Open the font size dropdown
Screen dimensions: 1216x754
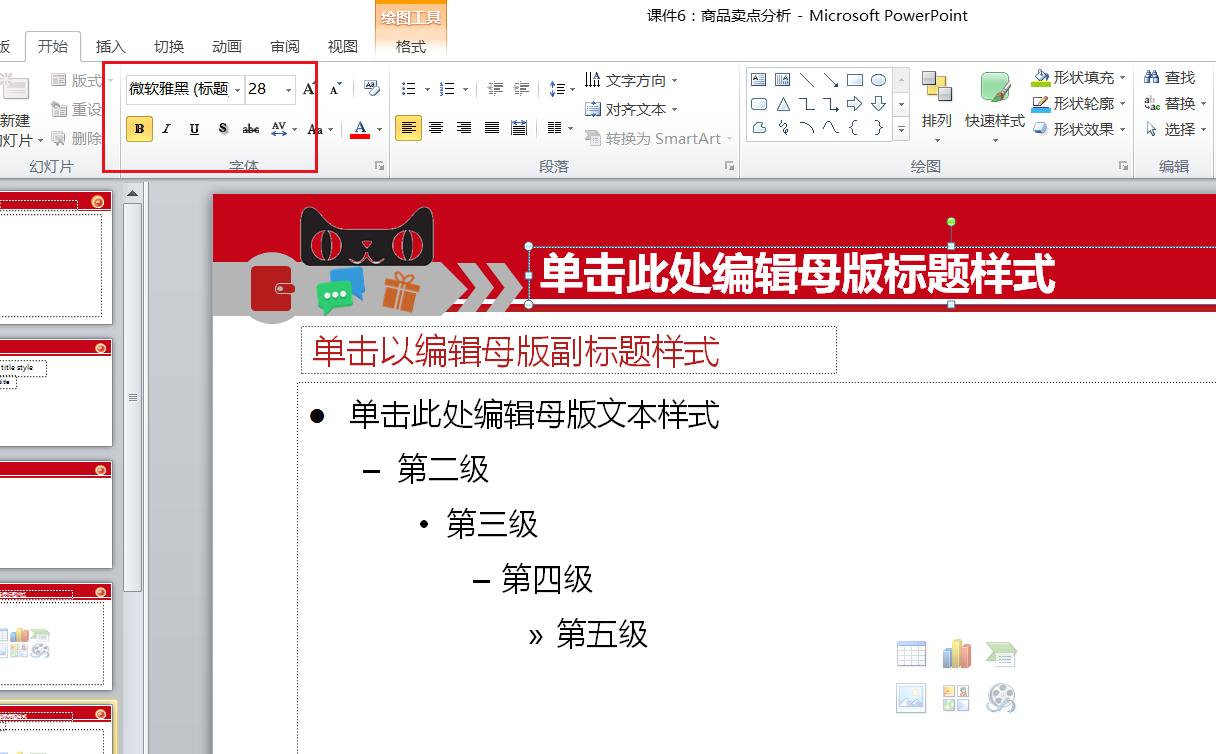coord(288,90)
